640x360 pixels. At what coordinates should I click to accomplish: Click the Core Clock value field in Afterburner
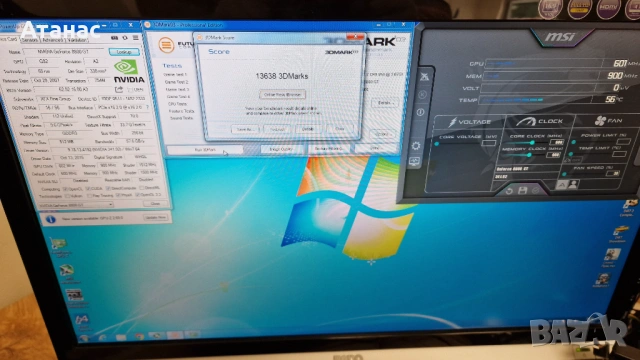click(557, 142)
